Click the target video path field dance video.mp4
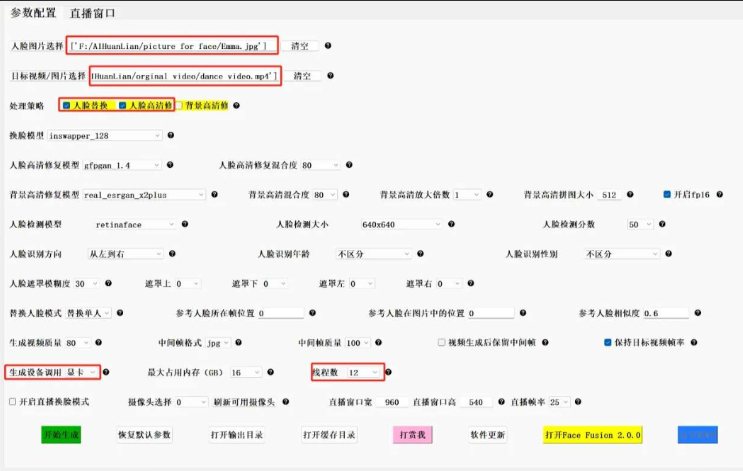This screenshot has height=471, width=743. tap(185, 76)
